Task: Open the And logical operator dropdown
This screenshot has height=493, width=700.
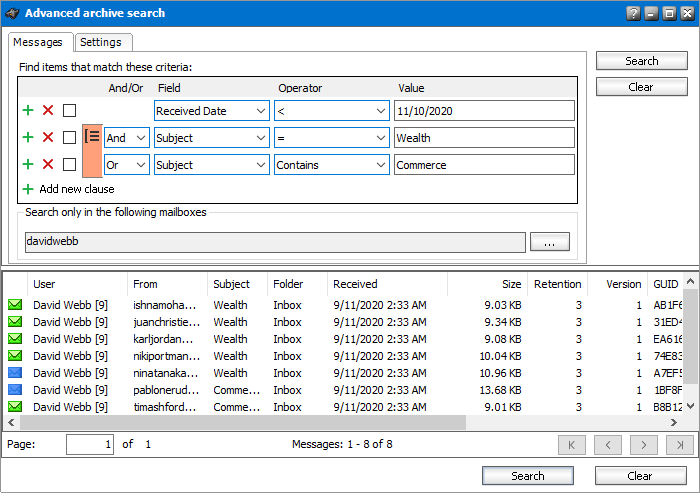Action: (x=140, y=138)
